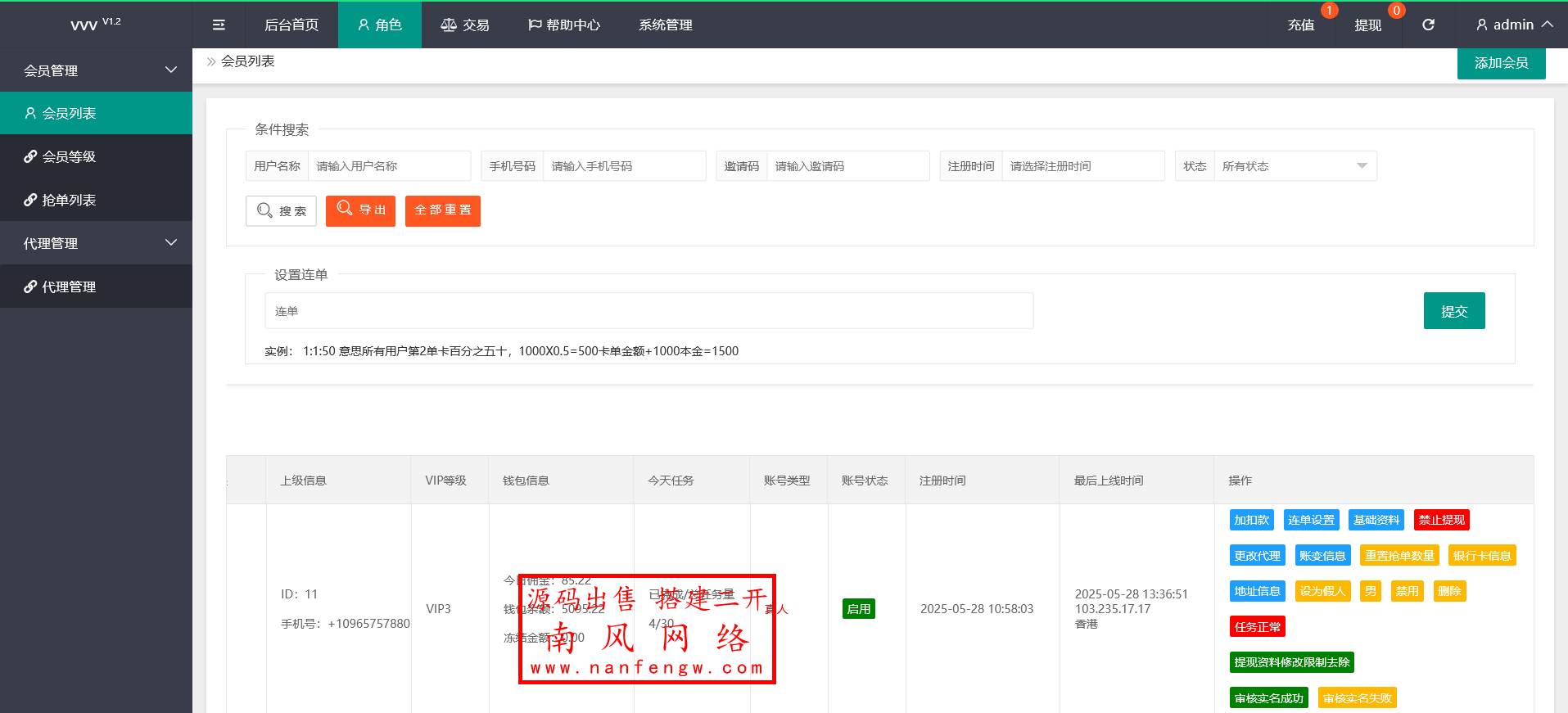The width and height of the screenshot is (1568, 713).
Task: Expand the admin user menu
Action: tap(1513, 25)
